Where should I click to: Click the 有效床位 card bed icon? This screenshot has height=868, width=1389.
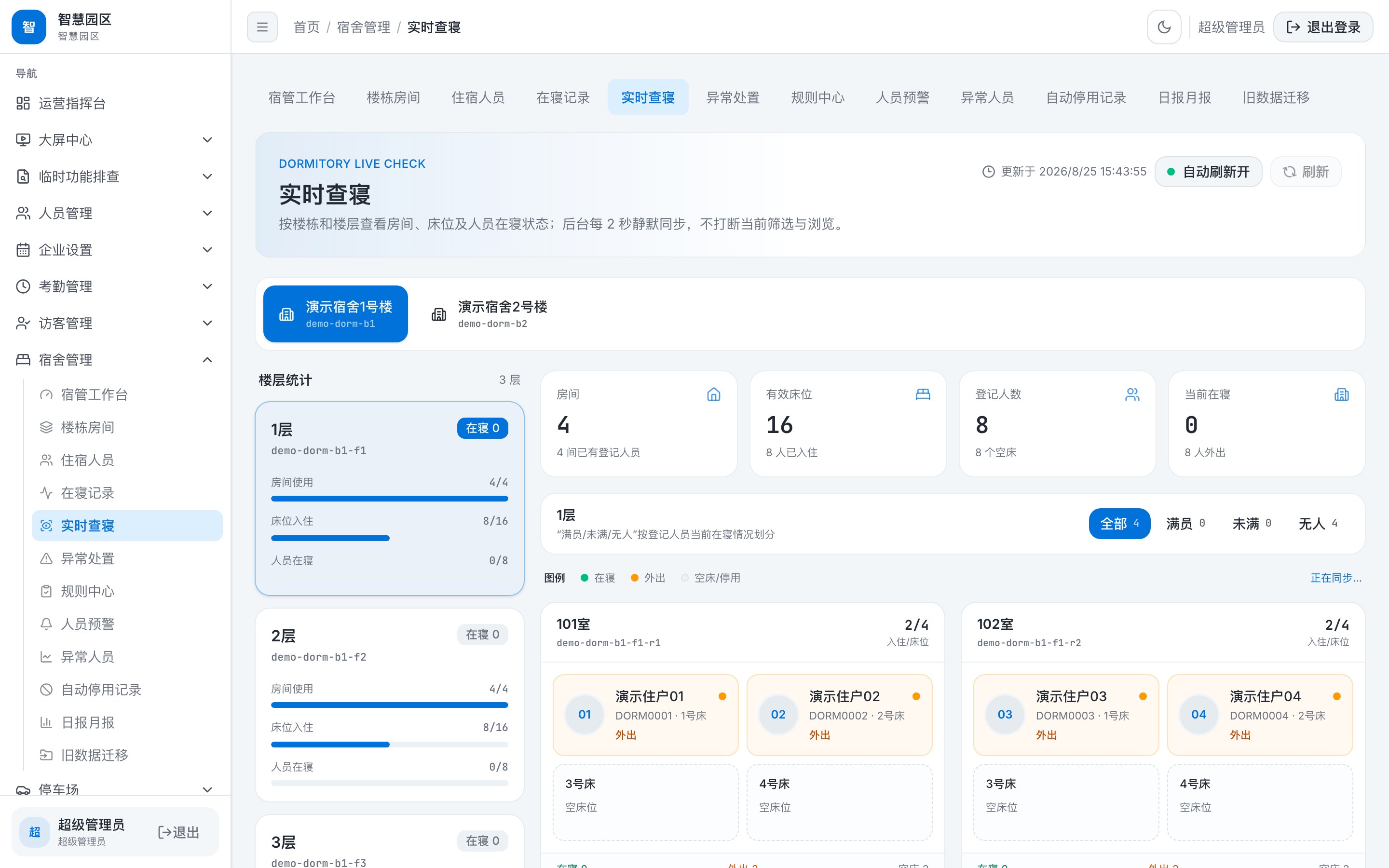[923, 394]
